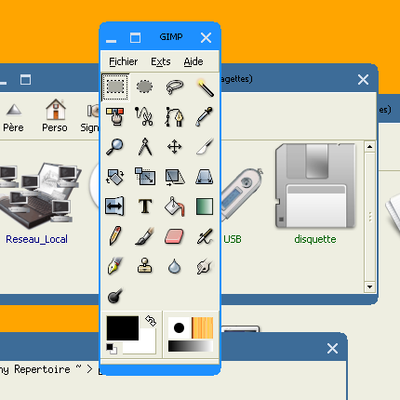Select the Perspective tool
Viewport: 400px width, 400px height.
(204, 177)
